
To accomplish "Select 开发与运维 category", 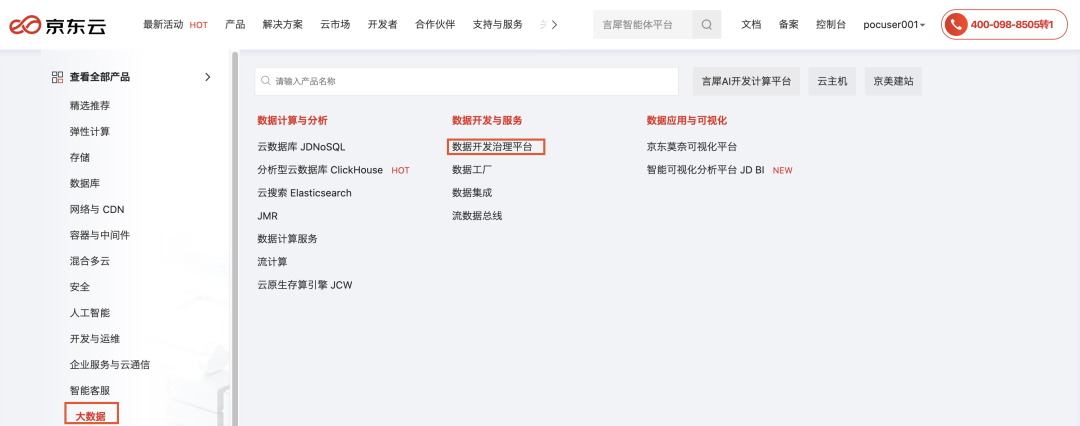I will 95,338.
